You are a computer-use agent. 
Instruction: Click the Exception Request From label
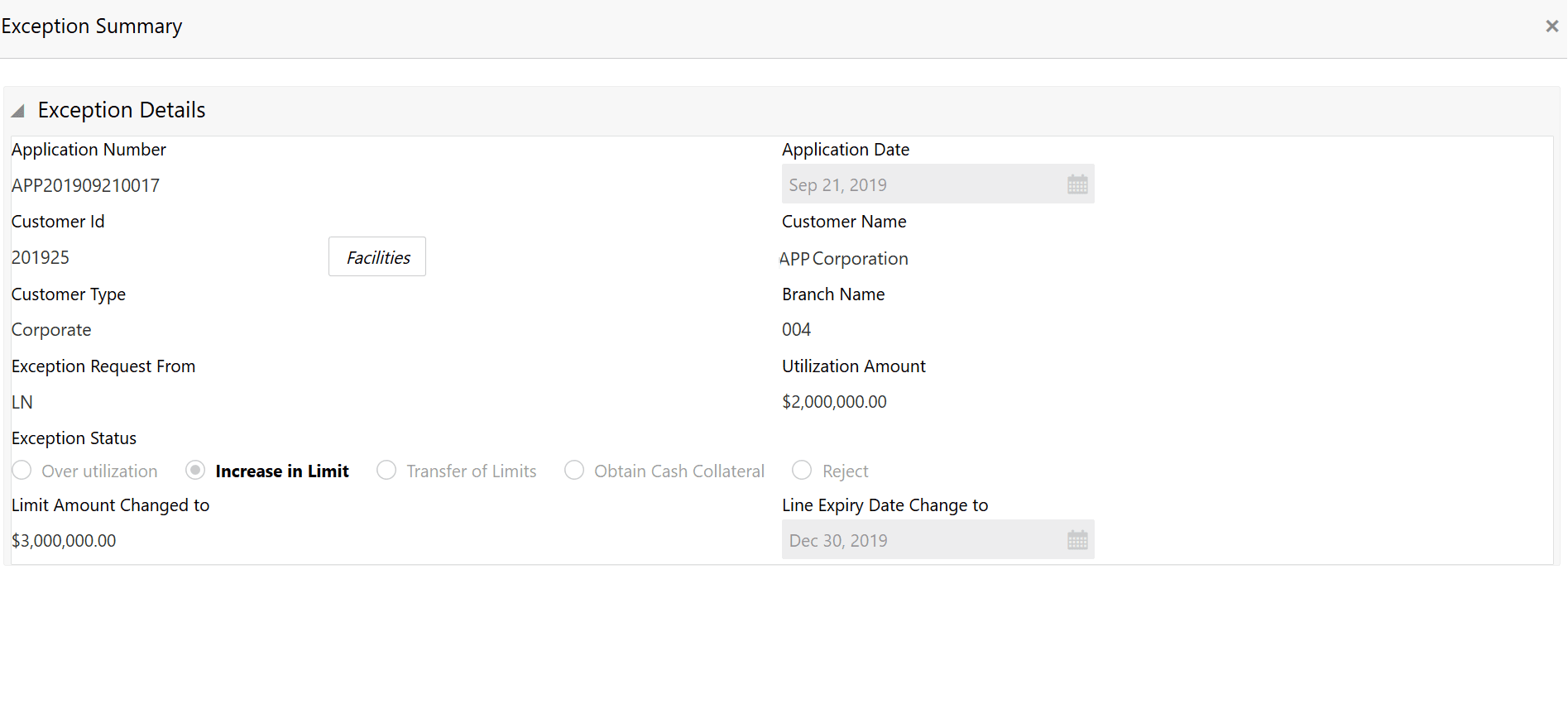103,366
